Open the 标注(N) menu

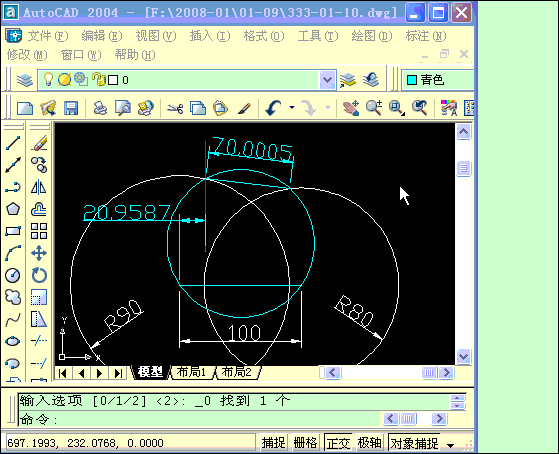click(x=426, y=36)
